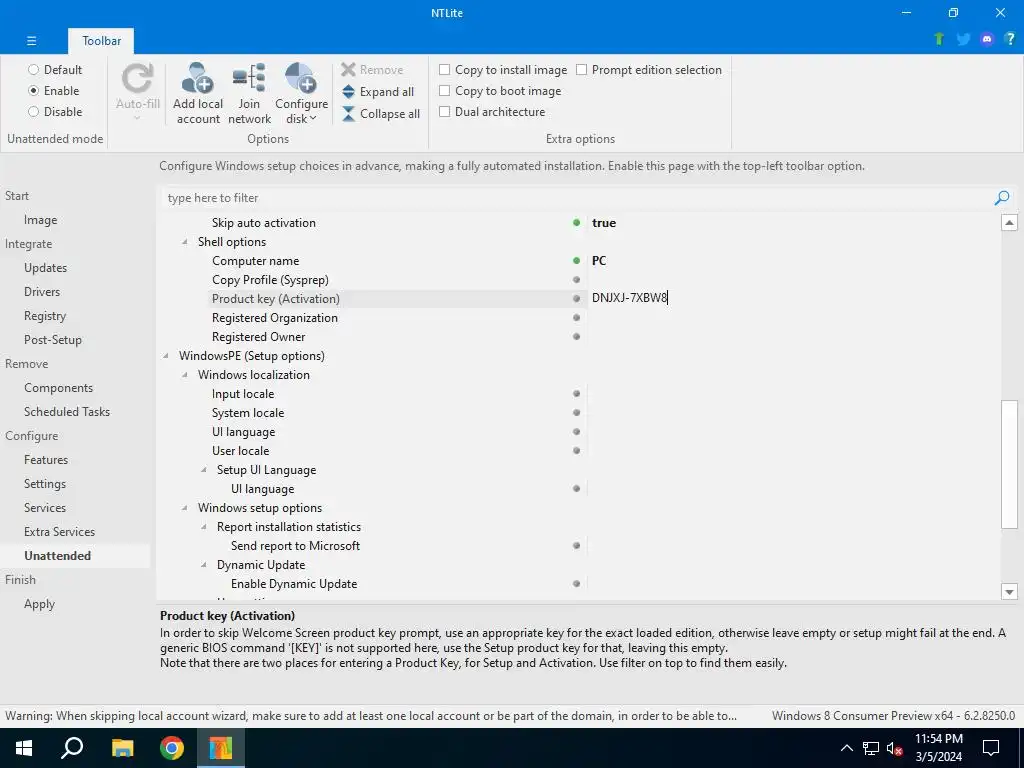Click the scroll up arrow
Image resolution: width=1024 pixels, height=768 pixels.
(x=1009, y=223)
